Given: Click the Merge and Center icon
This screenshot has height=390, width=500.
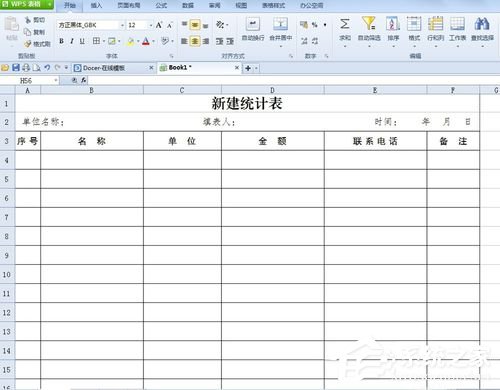Looking at the screenshot, I should [x=280, y=24].
